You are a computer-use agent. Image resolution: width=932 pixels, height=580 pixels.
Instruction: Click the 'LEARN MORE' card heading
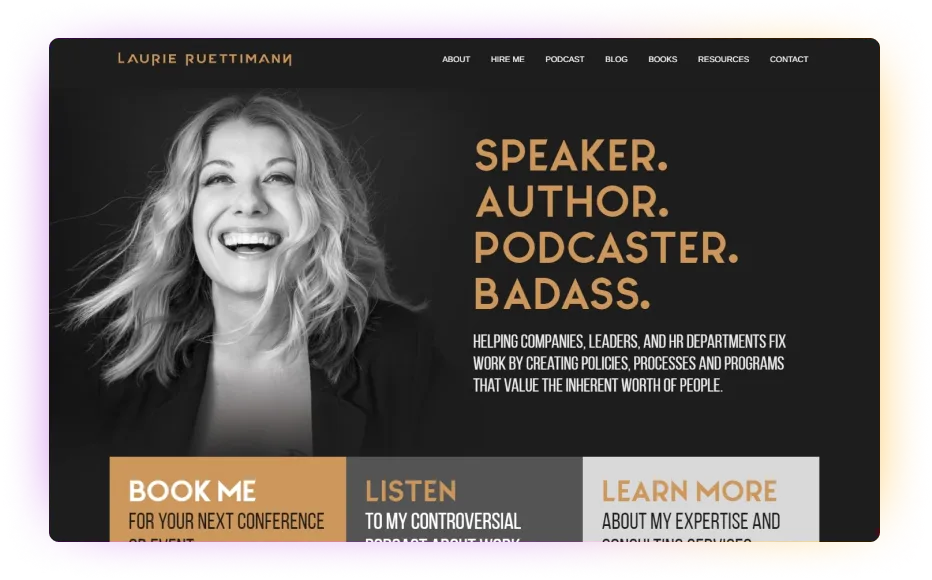[689, 491]
